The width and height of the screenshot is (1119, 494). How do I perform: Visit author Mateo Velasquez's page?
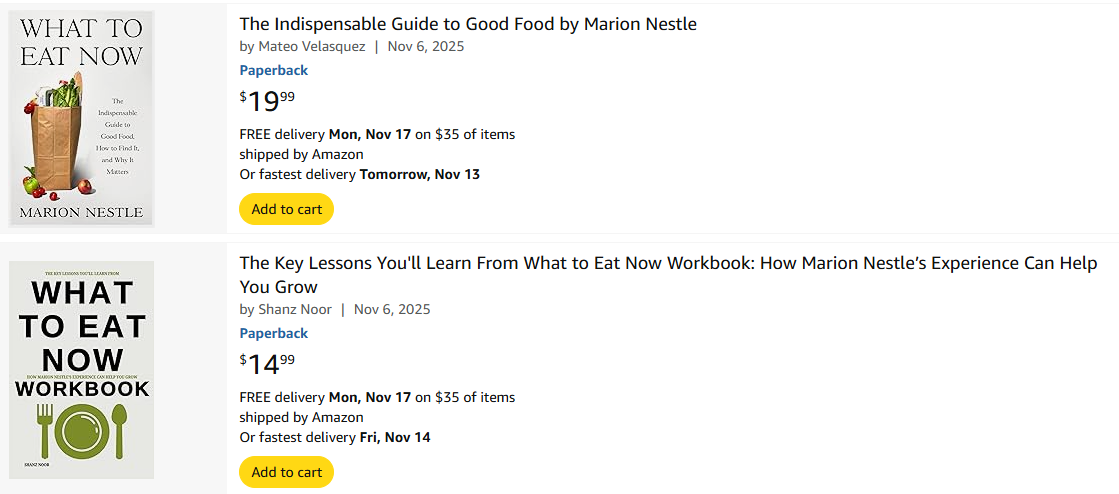tap(311, 46)
